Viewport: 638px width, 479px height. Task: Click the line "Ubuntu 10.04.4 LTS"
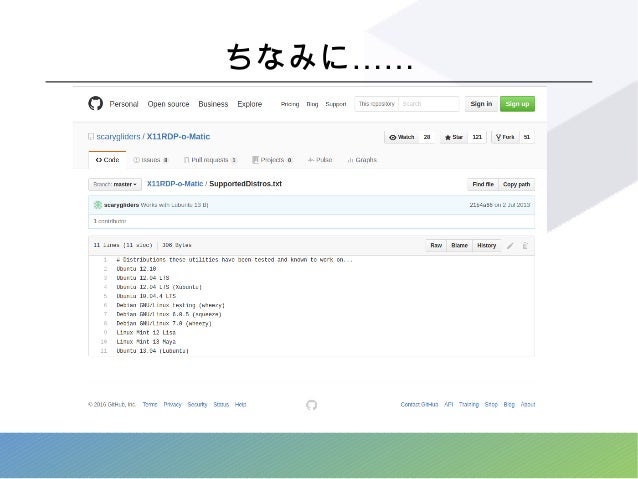point(146,296)
